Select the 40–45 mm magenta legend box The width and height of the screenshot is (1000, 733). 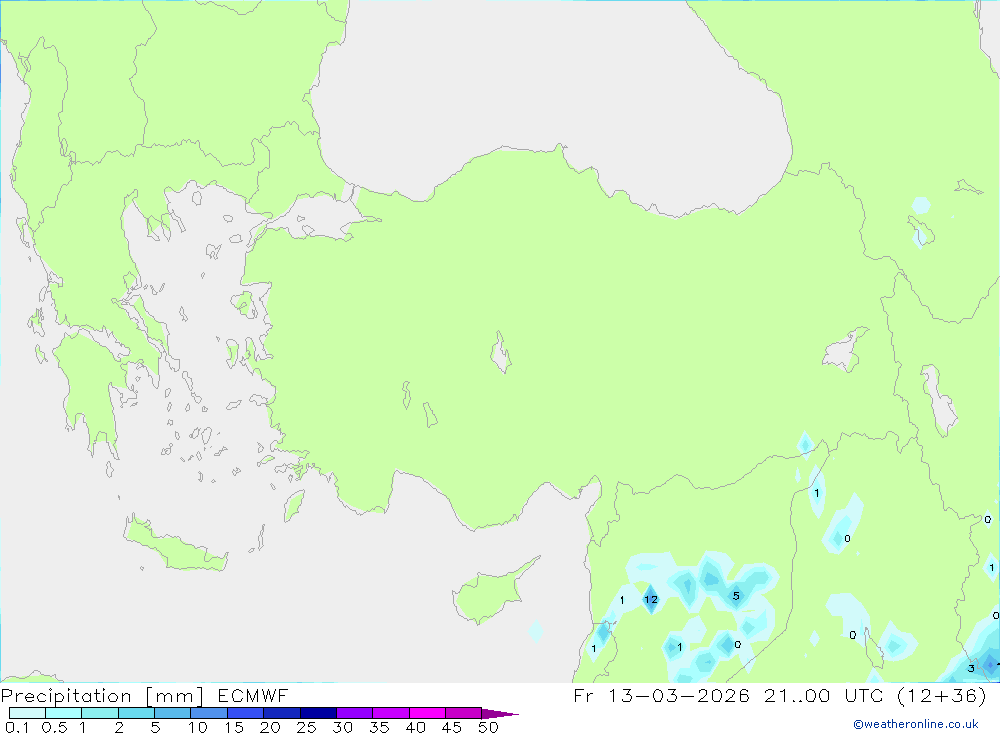click(x=427, y=713)
